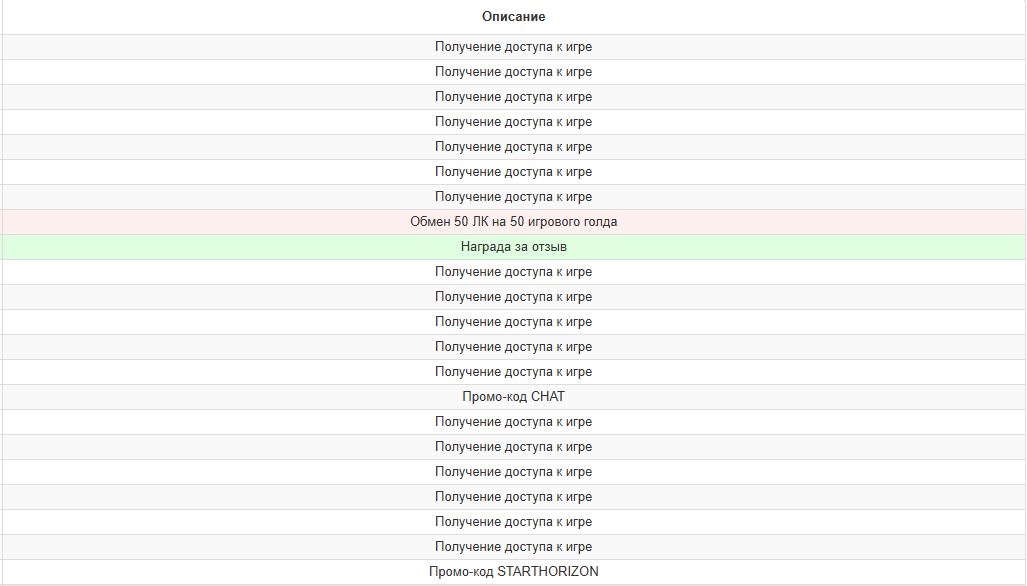Select the Обмен 50 ЛК на 50 игрового голда row
Image resolution: width=1027 pixels, height=586 pixels.
514,222
